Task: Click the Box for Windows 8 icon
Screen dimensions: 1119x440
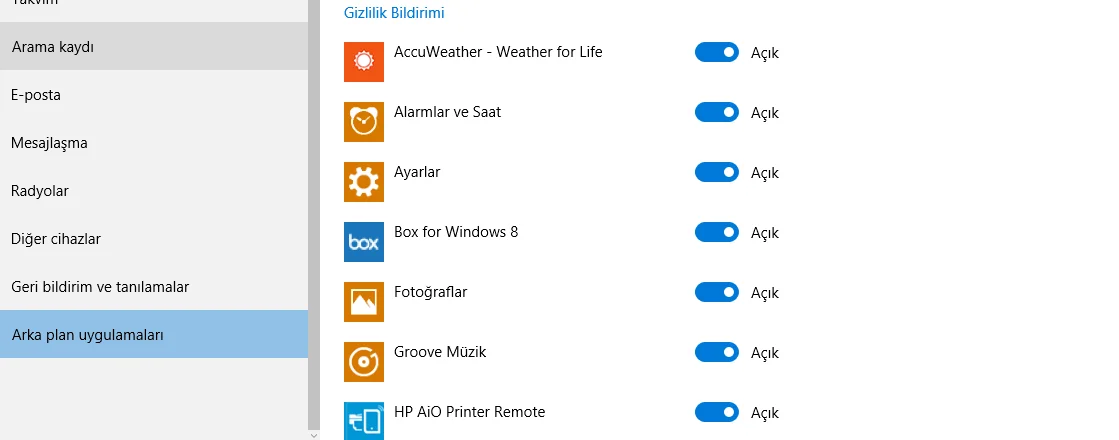Action: (x=364, y=242)
